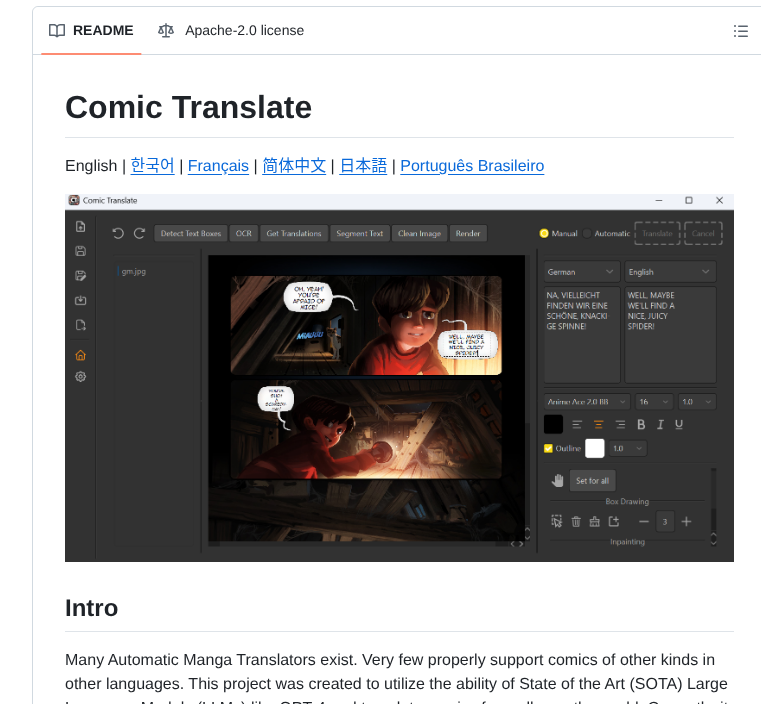The image size is (761, 704).
Task: Open the 简体中文 translation link
Action: 294,165
